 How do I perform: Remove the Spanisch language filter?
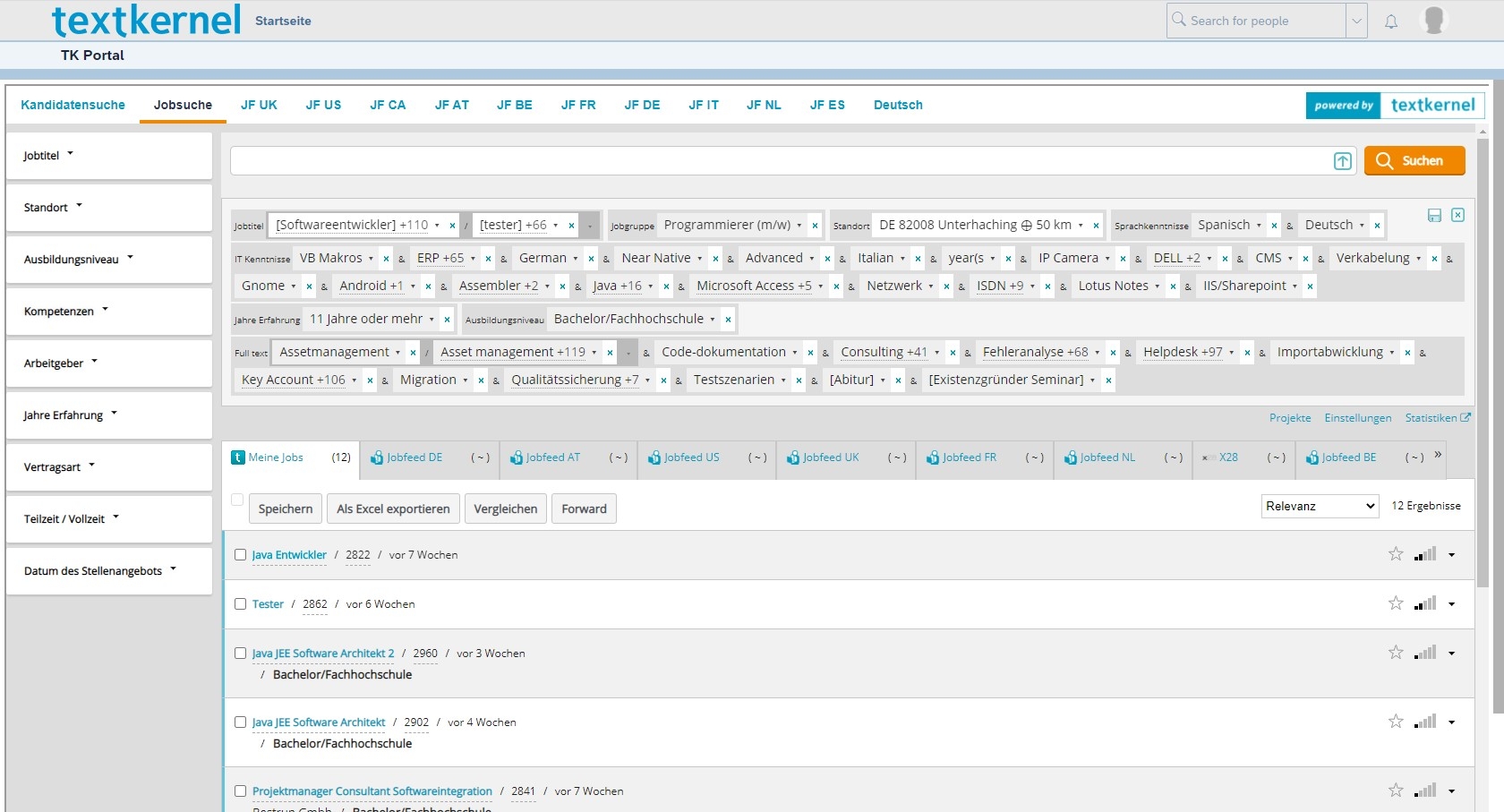1274,226
